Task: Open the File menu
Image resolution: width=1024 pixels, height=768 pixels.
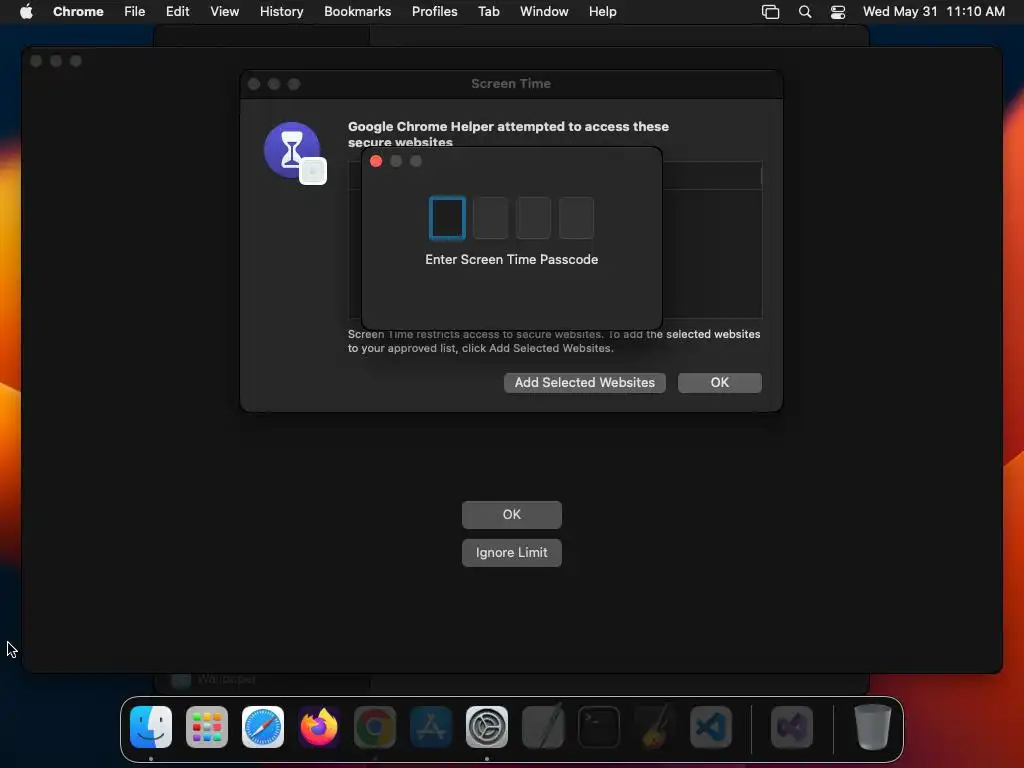Action: 135,11
